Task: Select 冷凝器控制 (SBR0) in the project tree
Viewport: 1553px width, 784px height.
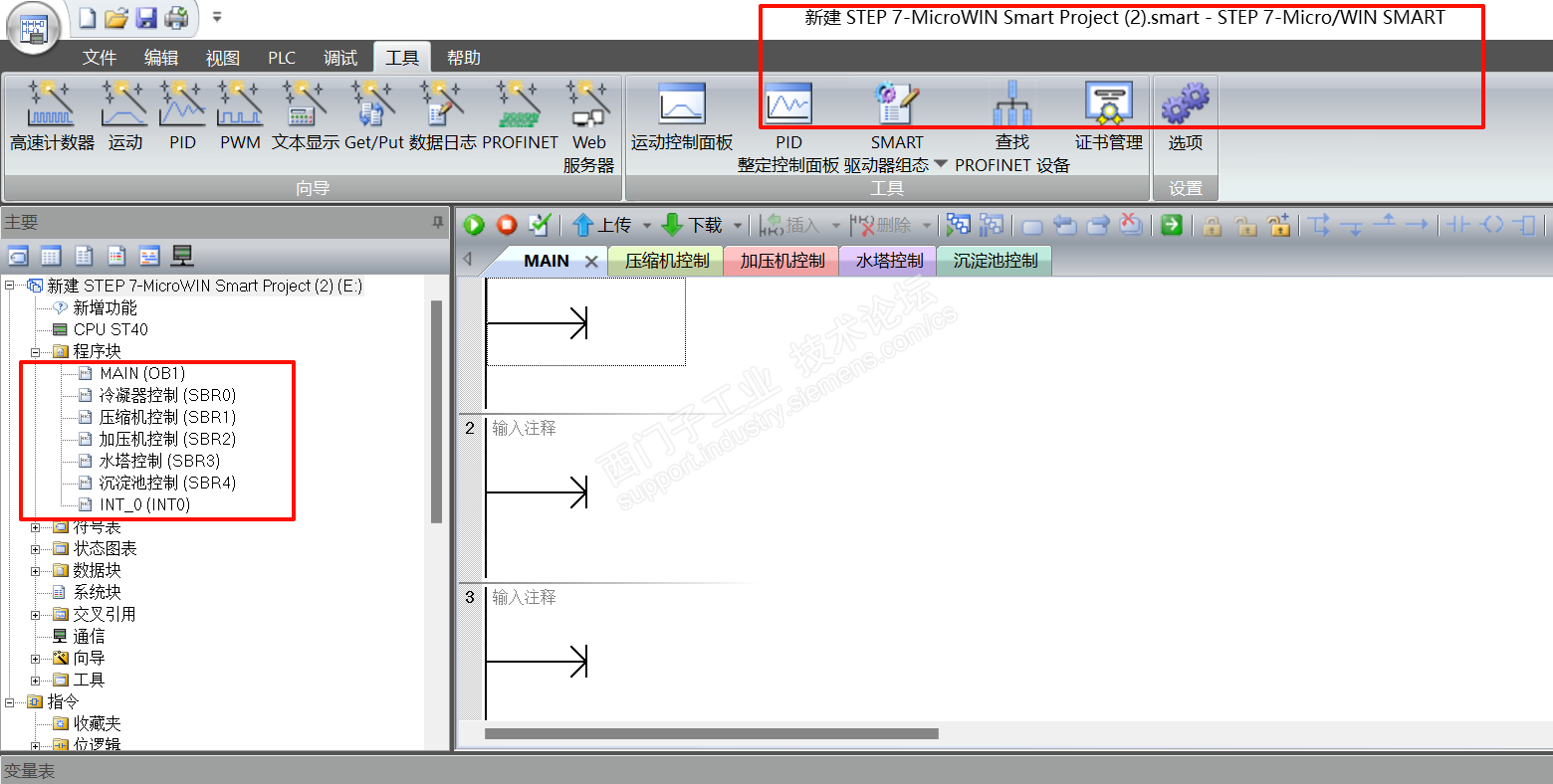Action: 167,395
